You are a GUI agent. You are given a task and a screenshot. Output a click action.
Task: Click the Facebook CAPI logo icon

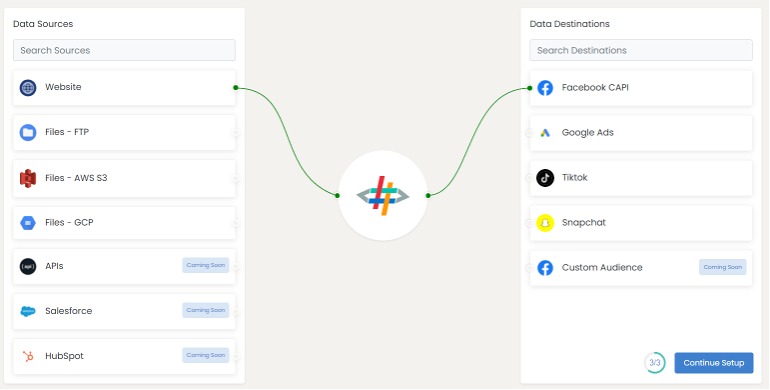(545, 88)
